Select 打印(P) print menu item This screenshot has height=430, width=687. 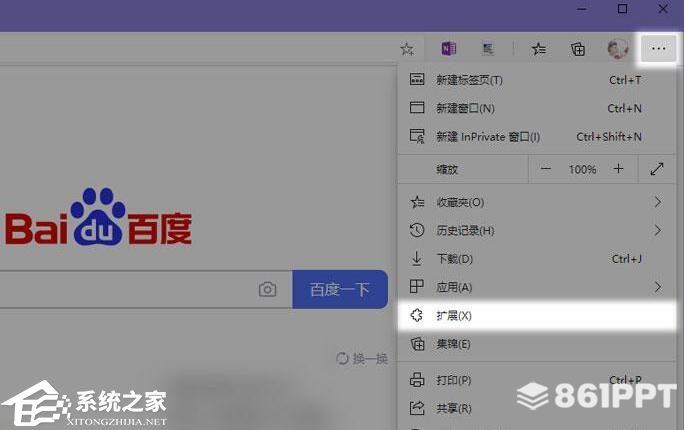(537, 380)
